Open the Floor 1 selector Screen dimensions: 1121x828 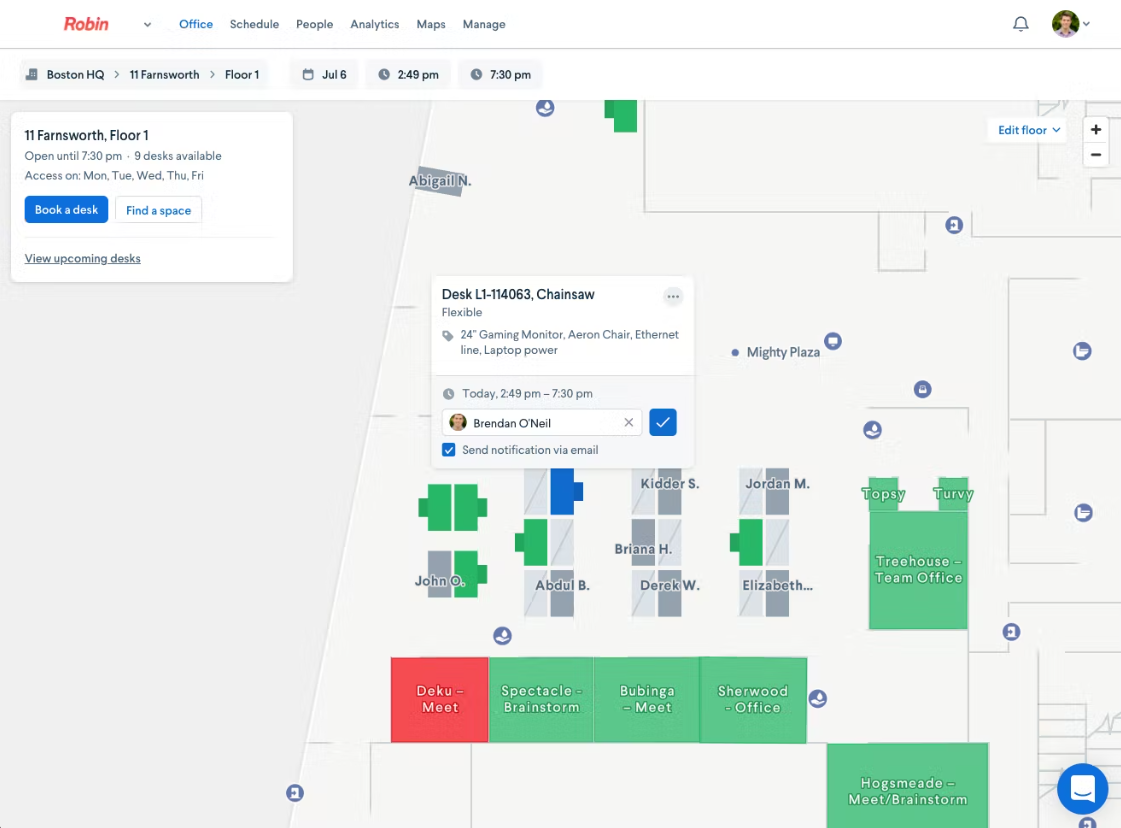242,74
